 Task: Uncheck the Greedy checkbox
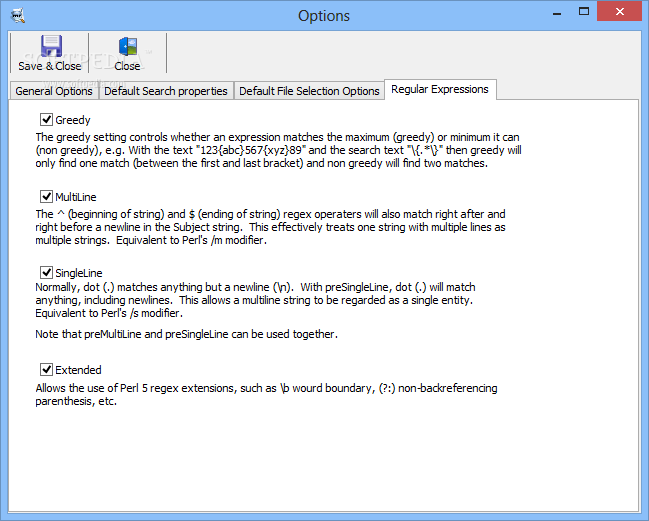[46, 120]
